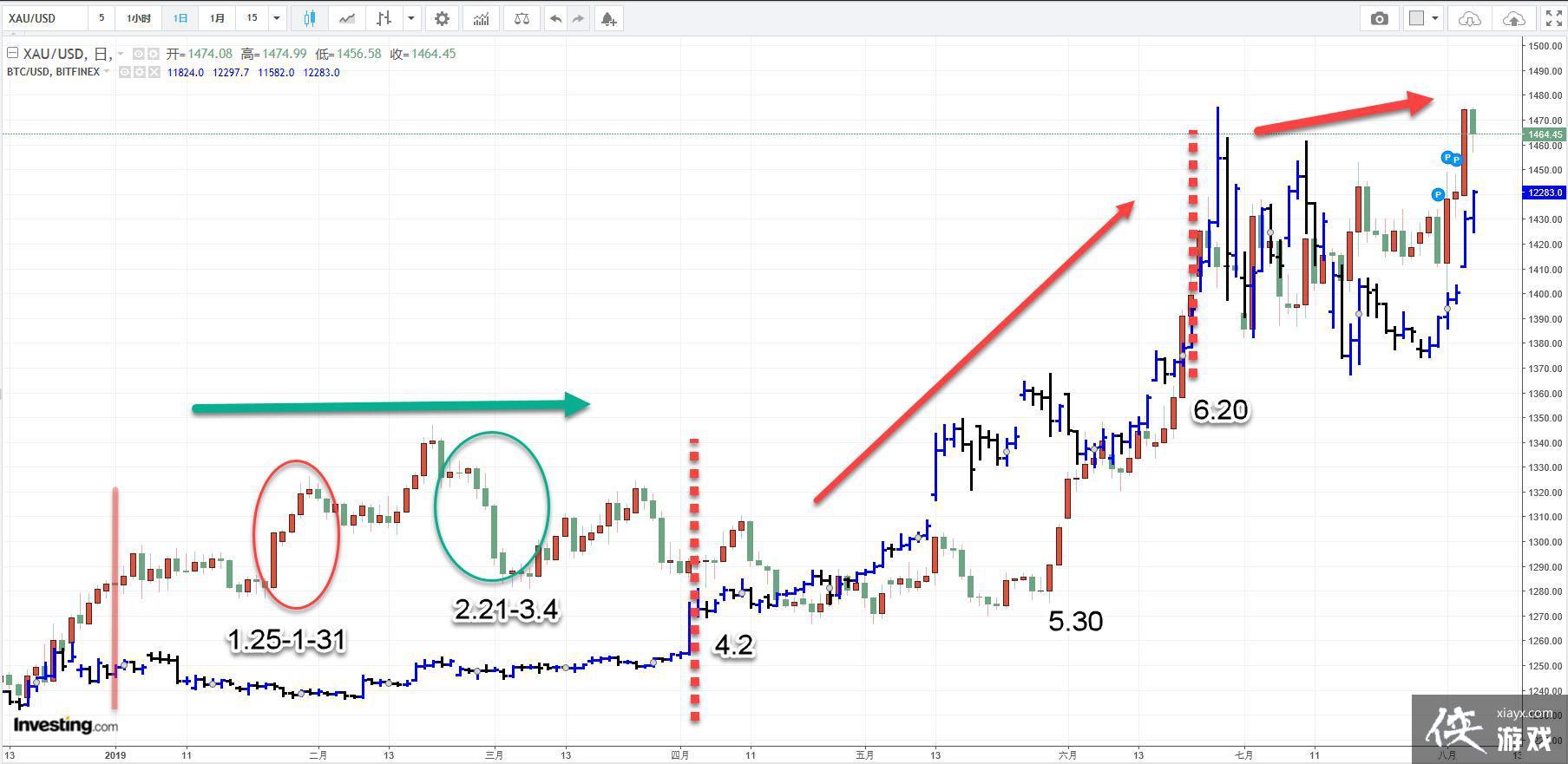Remove BTC/USD series with X button
Screen dimensions: 1568x764
click(x=154, y=73)
